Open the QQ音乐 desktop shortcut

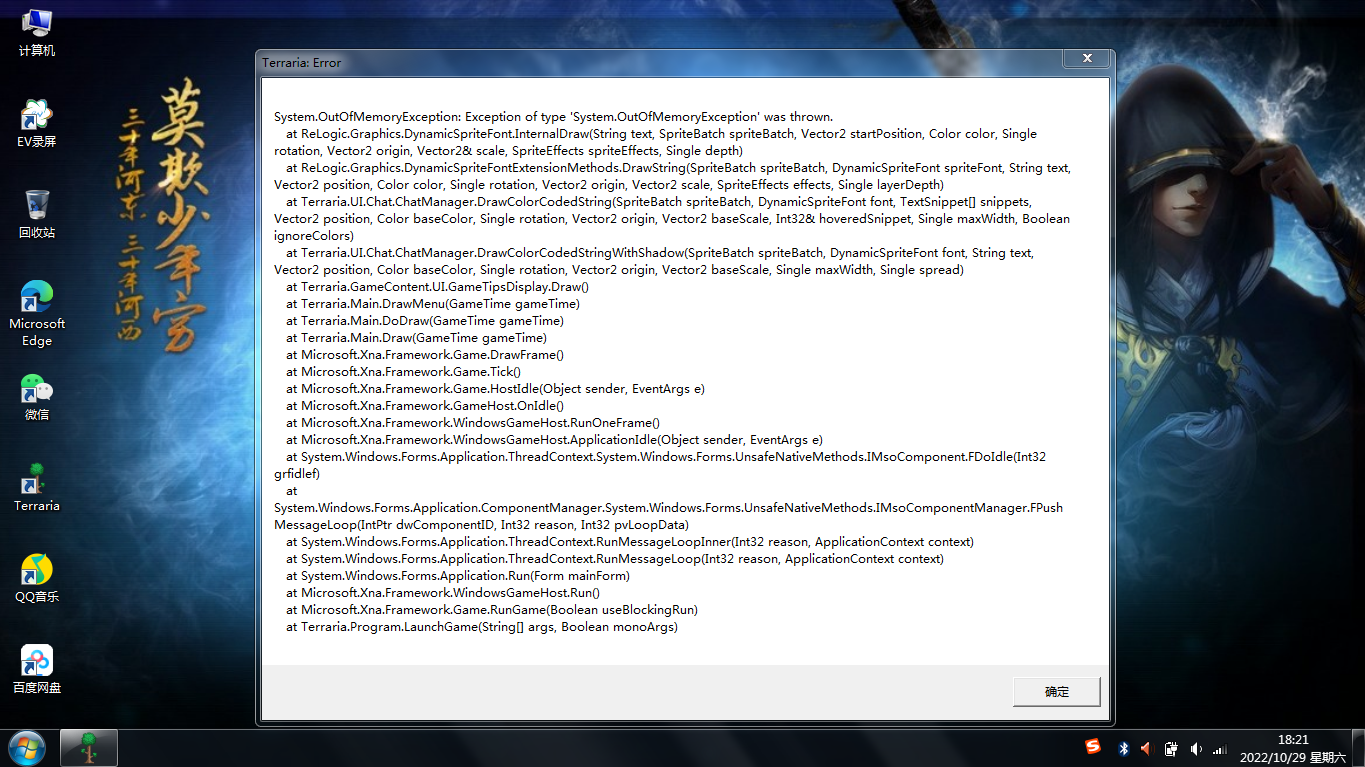(37, 578)
